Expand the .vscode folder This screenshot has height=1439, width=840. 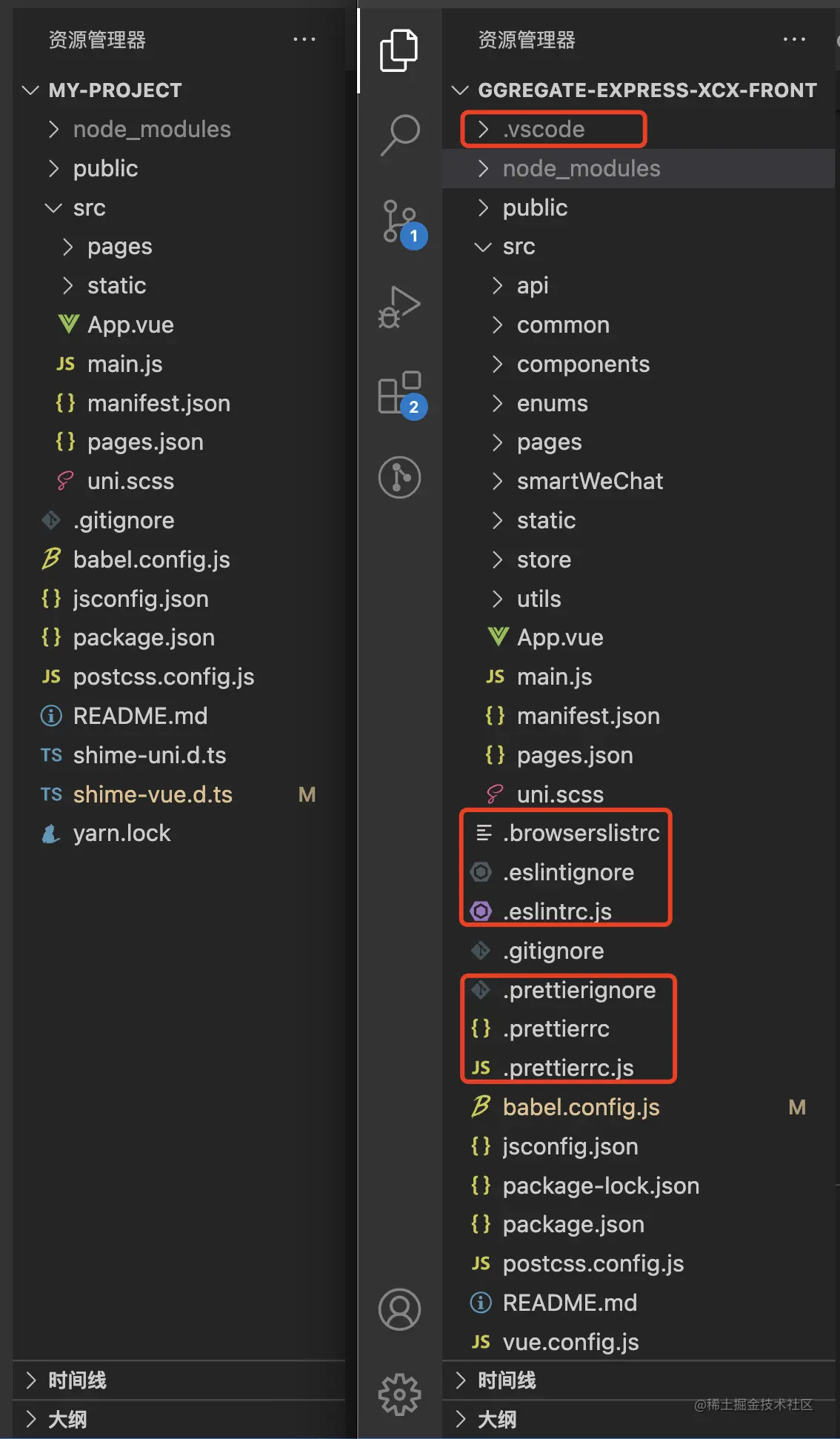click(544, 130)
